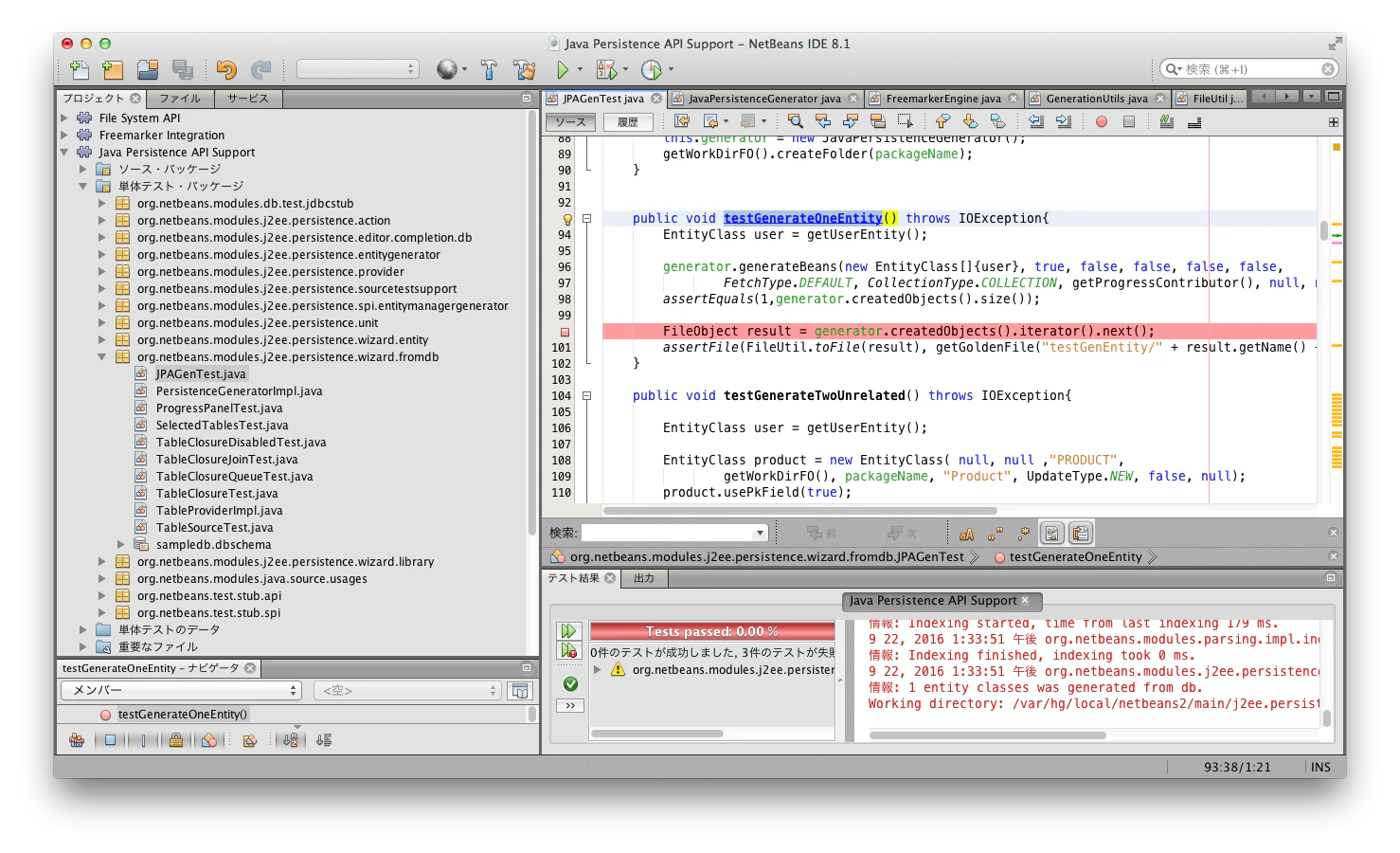Expand the File System API project node
This screenshot has width=1400, height=853.
64,118
